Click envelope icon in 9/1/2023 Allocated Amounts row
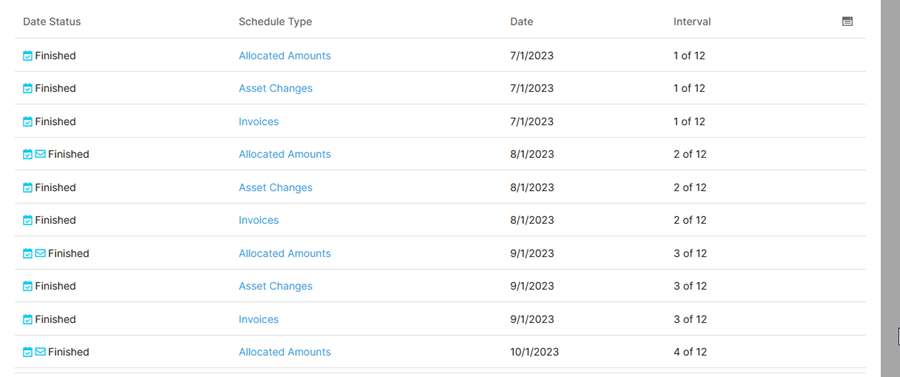The height and width of the screenshot is (377, 900). click(x=40, y=253)
